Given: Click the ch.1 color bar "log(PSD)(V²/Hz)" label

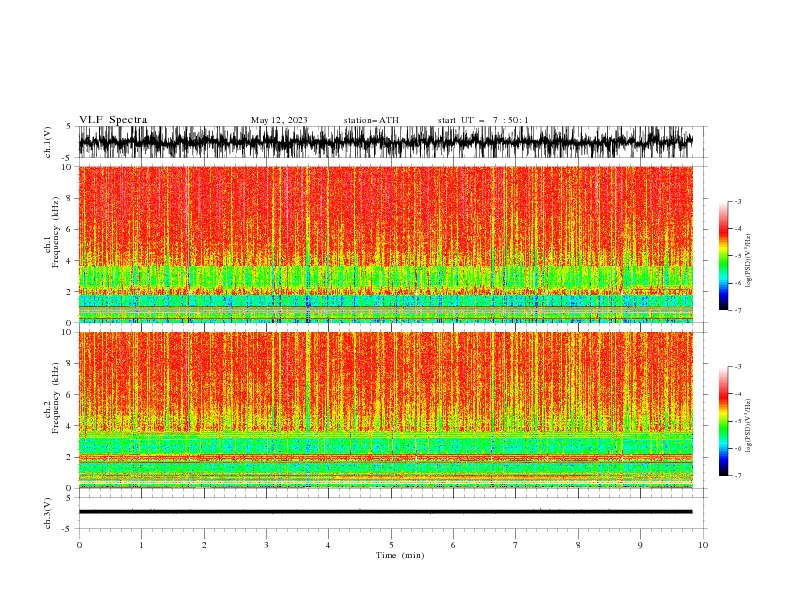Looking at the screenshot, I should [x=748, y=261].
